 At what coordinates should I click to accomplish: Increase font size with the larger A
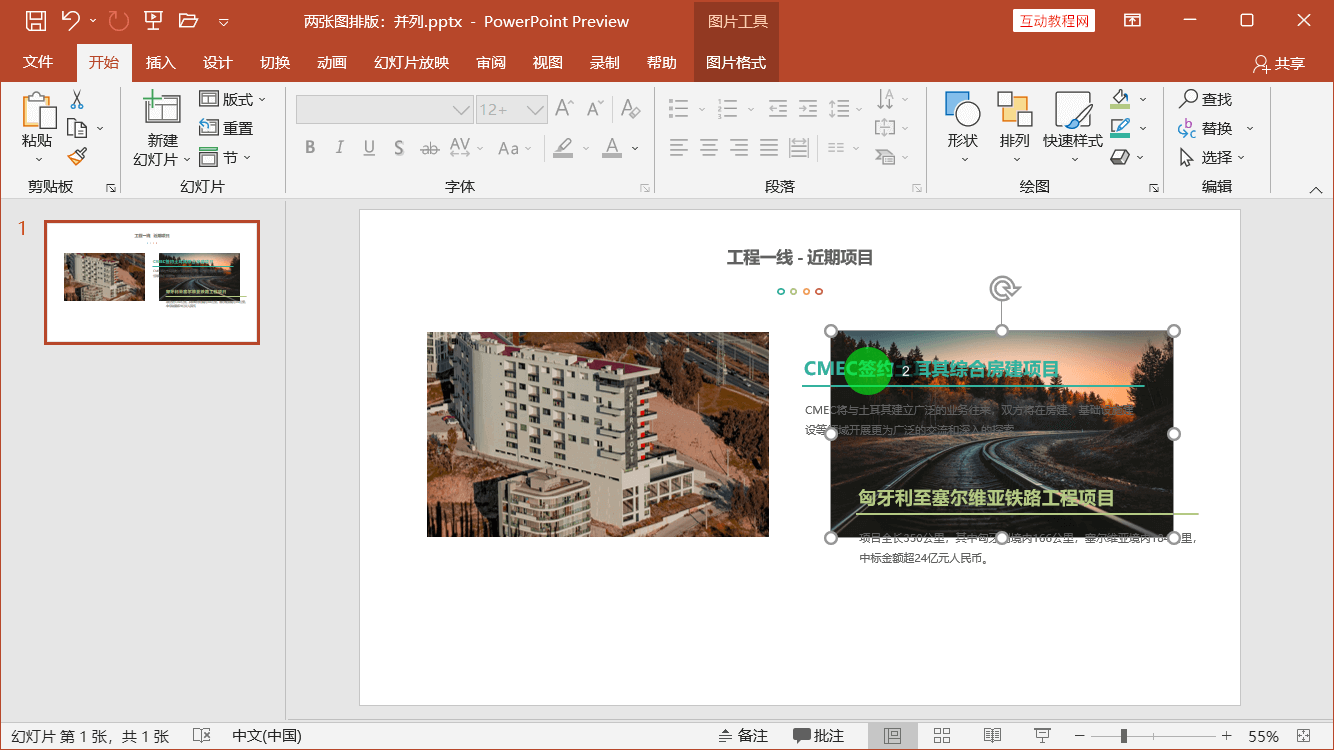pos(564,109)
